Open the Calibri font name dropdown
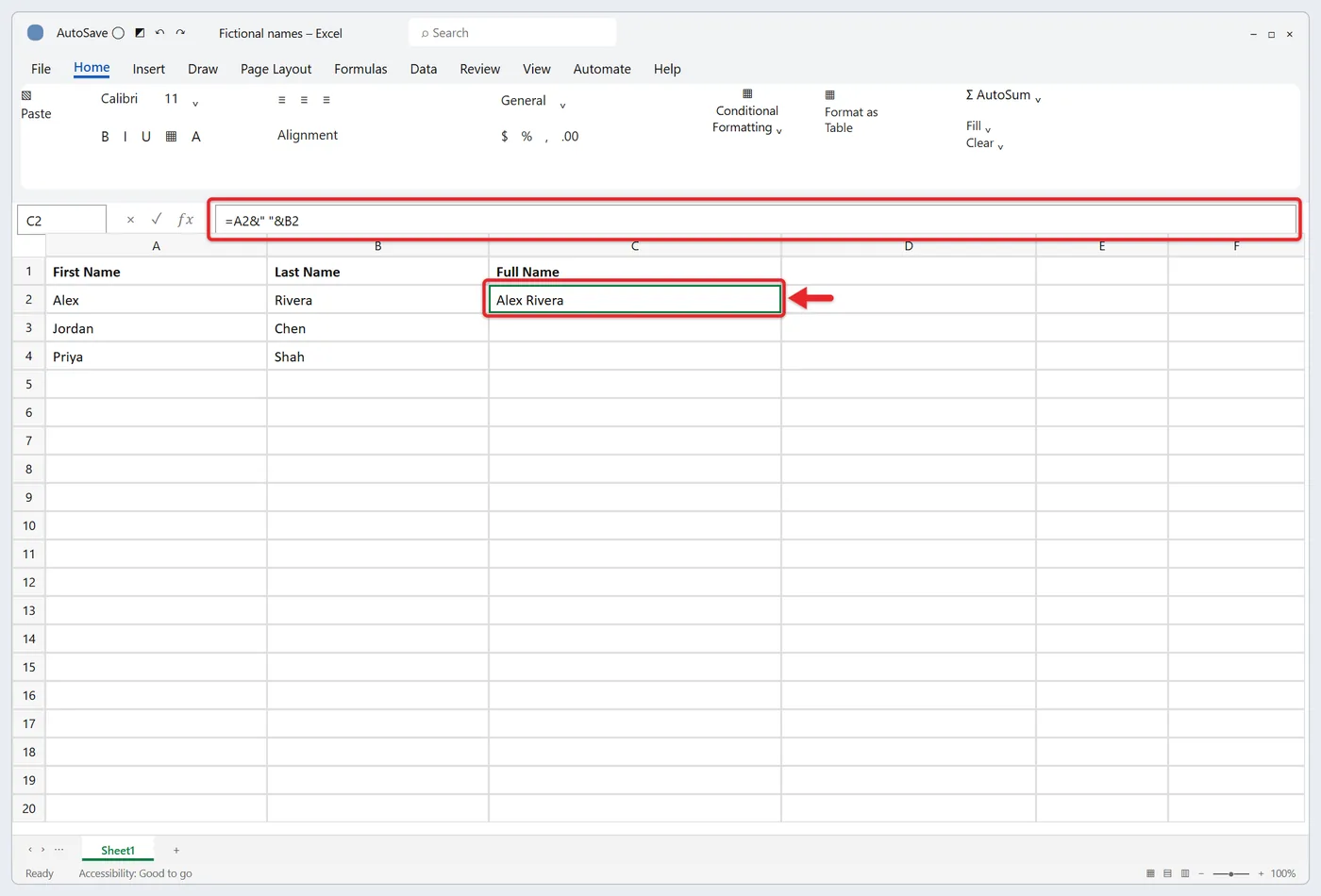The width and height of the screenshot is (1321, 896). click(x=120, y=99)
